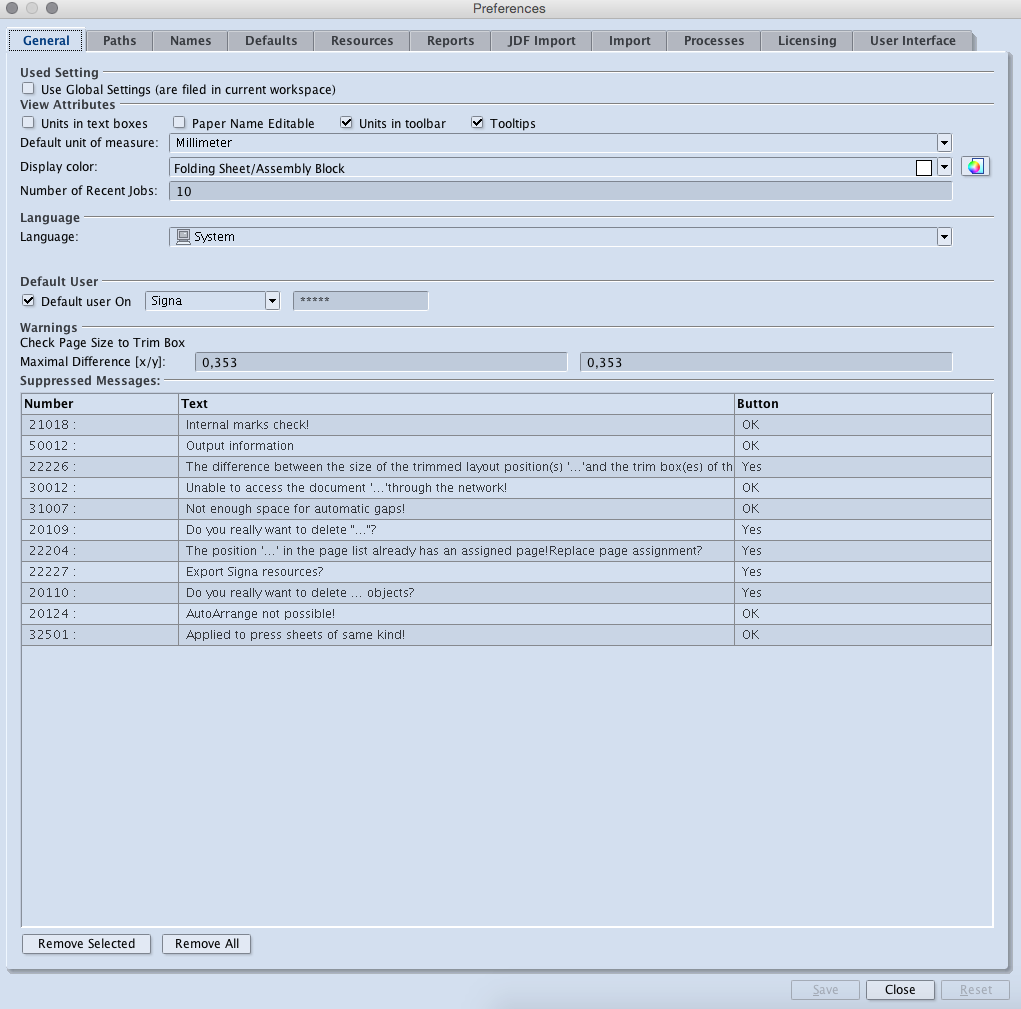The height and width of the screenshot is (1009, 1021).
Task: Select message number 20110
Action: click(507, 592)
